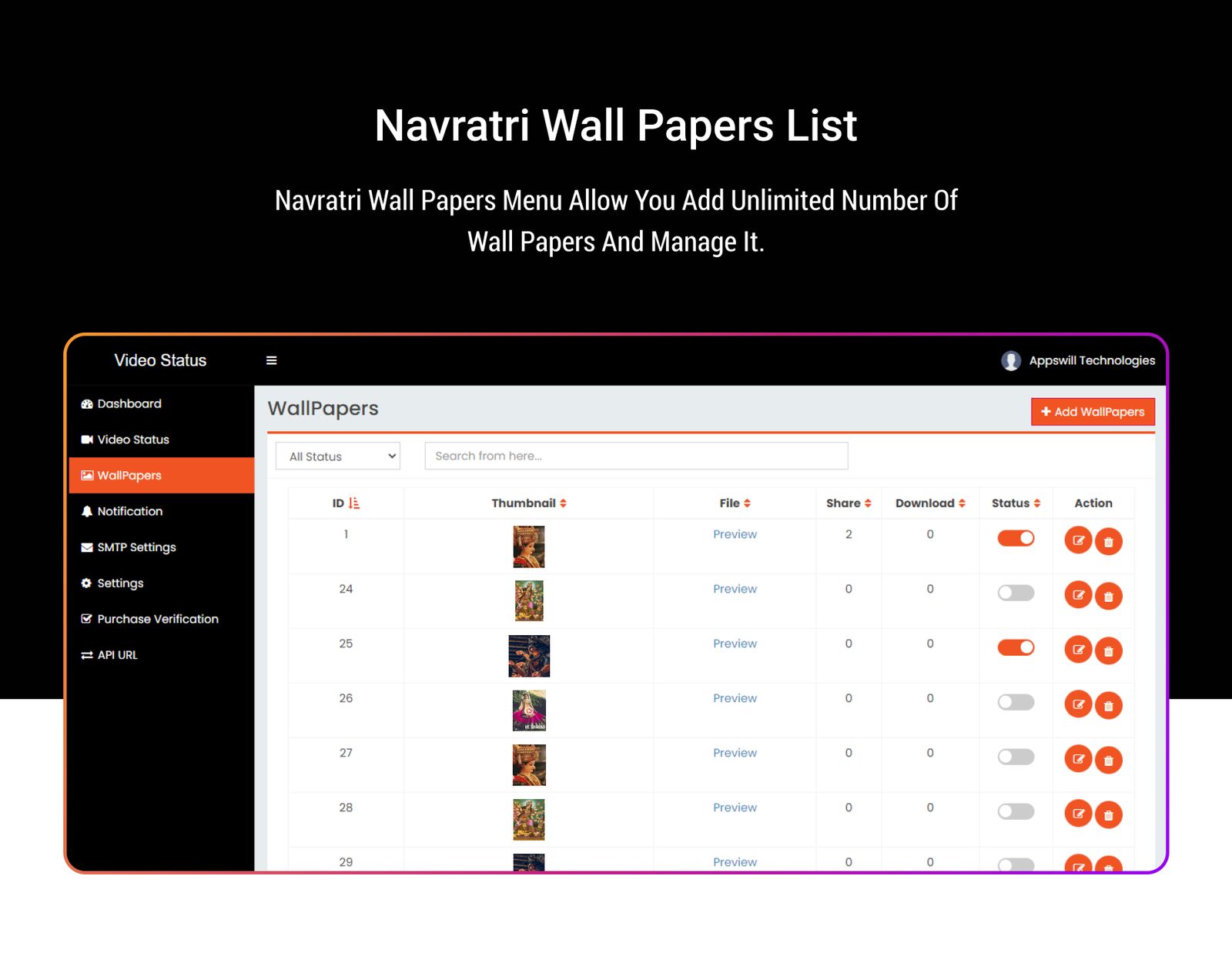
Task: Click the Appswill Technologies user avatar
Action: 1010,360
